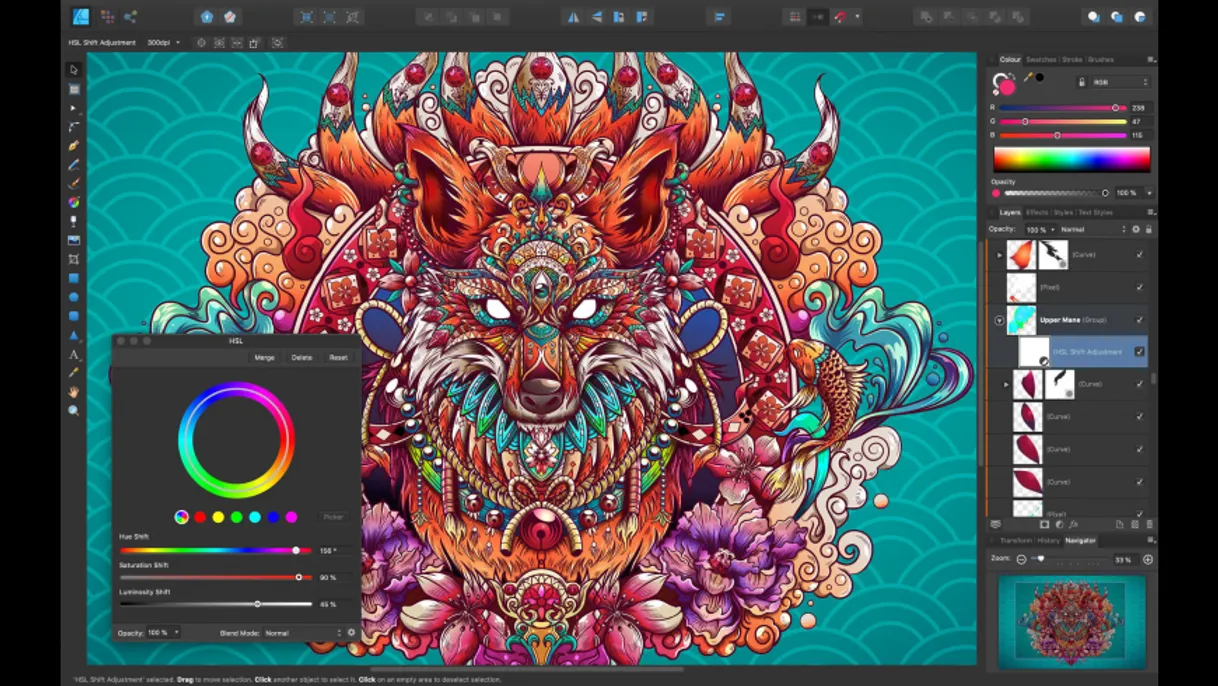Select the cyan HSL channel dot
The width and height of the screenshot is (1218, 686).
255,517
